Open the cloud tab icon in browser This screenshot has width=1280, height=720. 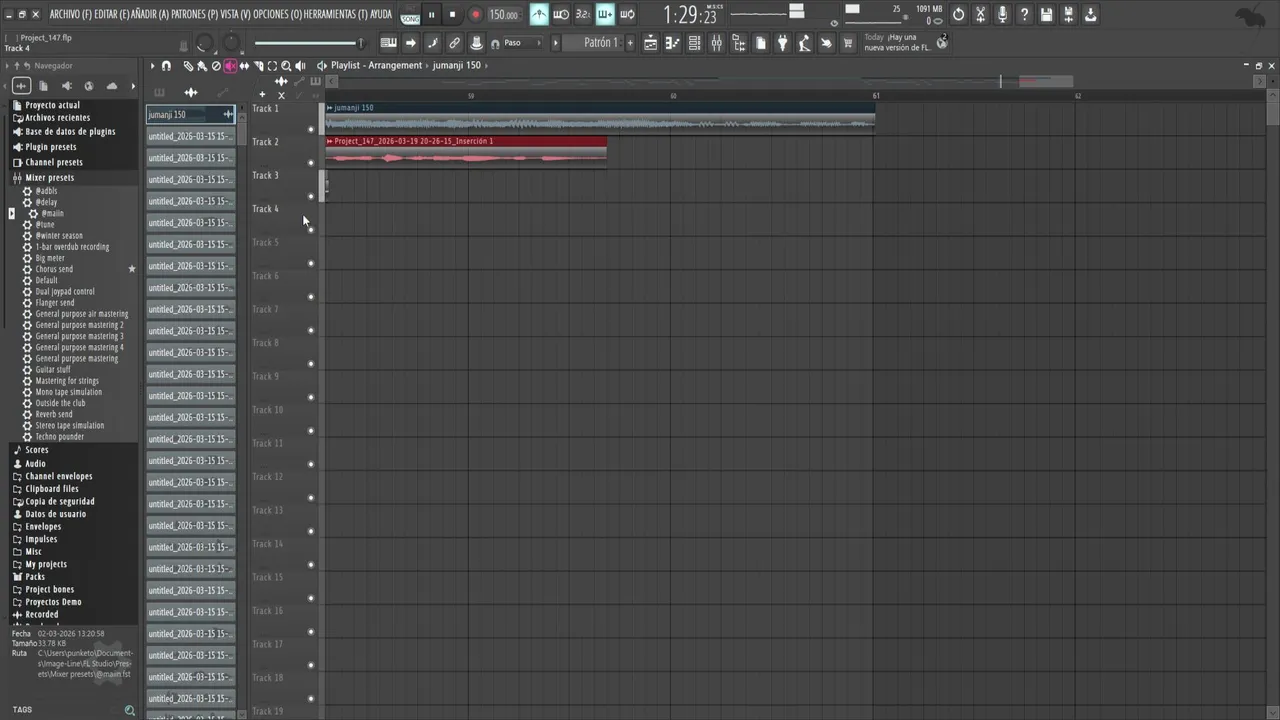pos(111,86)
